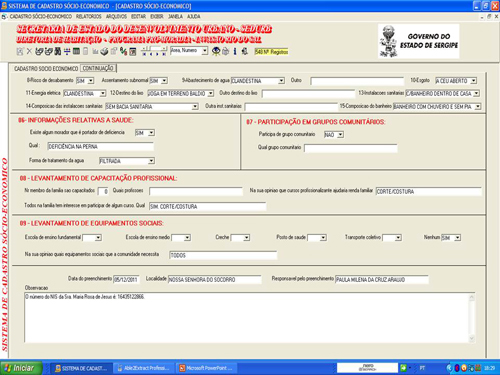
Task: Expand the Participa de grupo comunitario dropdown
Action: (340, 135)
